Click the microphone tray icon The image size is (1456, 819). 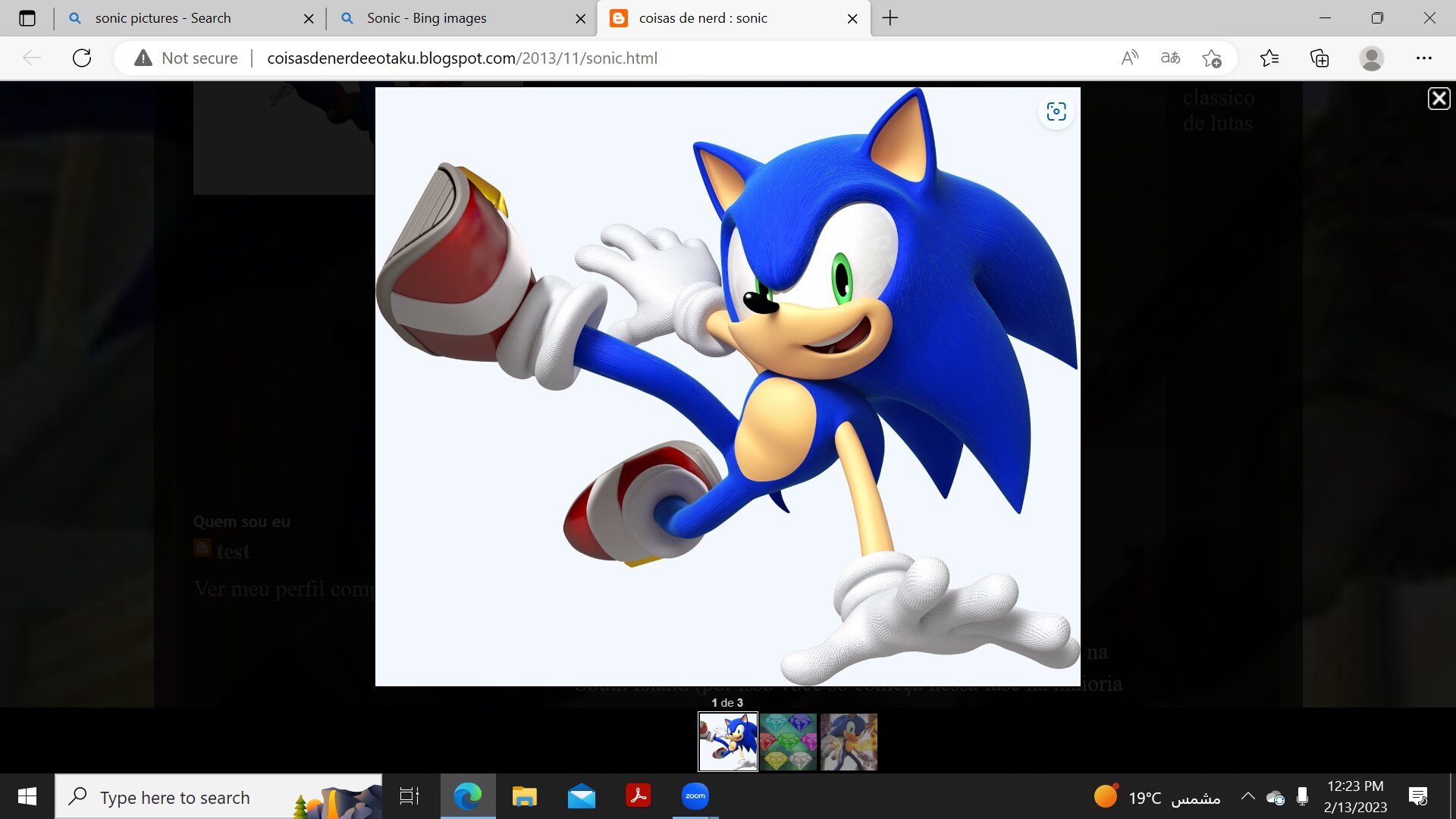point(1303,796)
